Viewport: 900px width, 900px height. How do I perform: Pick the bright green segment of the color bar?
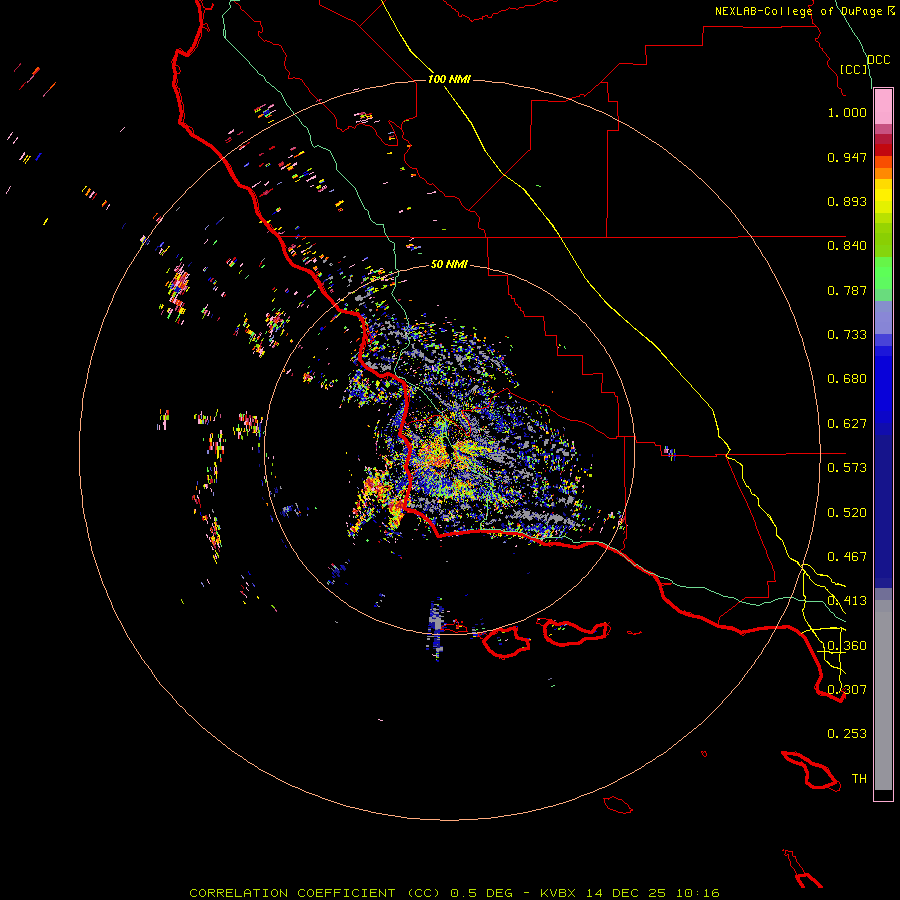[x=883, y=273]
